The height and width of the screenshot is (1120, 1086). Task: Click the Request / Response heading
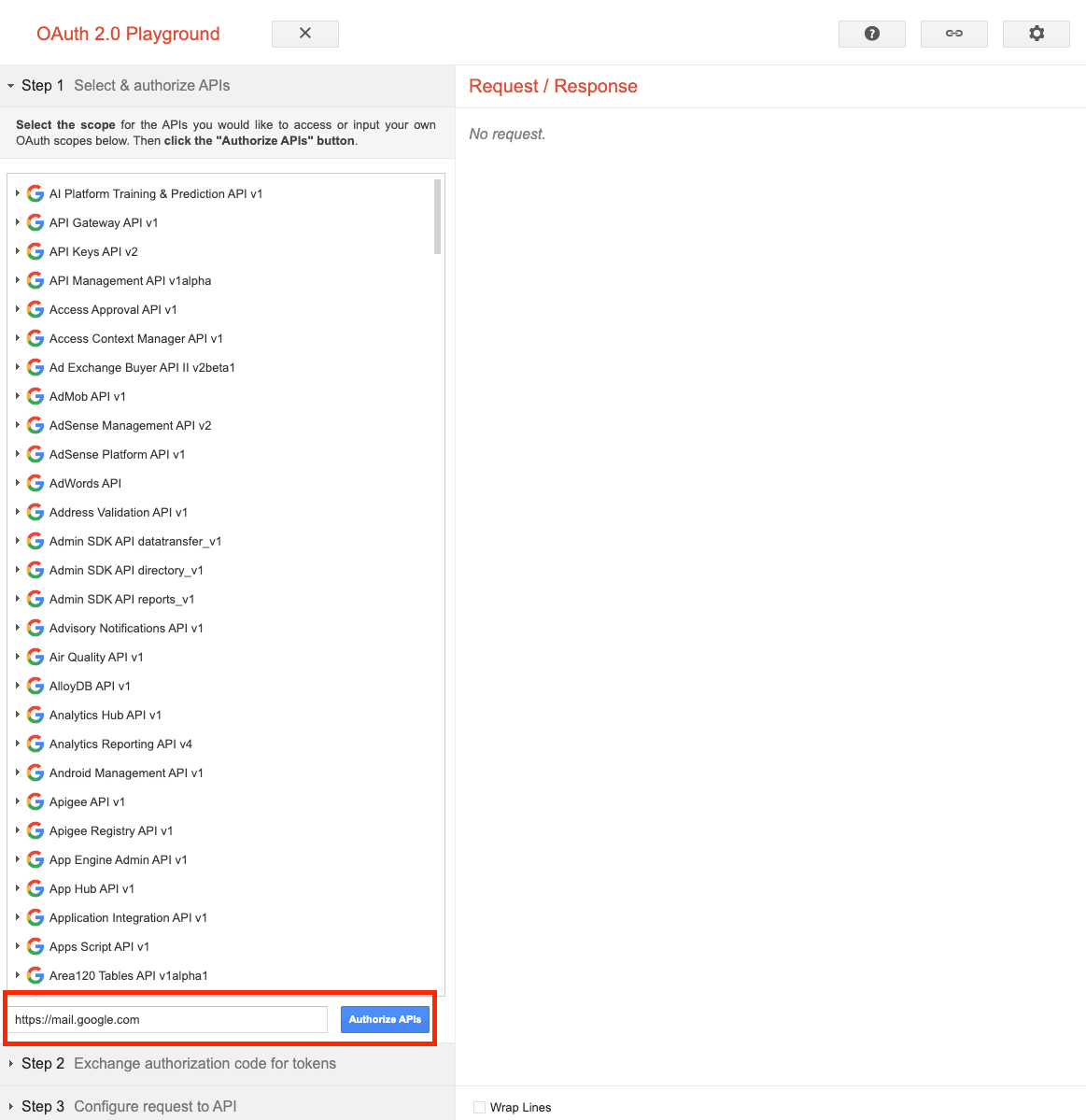pos(553,86)
